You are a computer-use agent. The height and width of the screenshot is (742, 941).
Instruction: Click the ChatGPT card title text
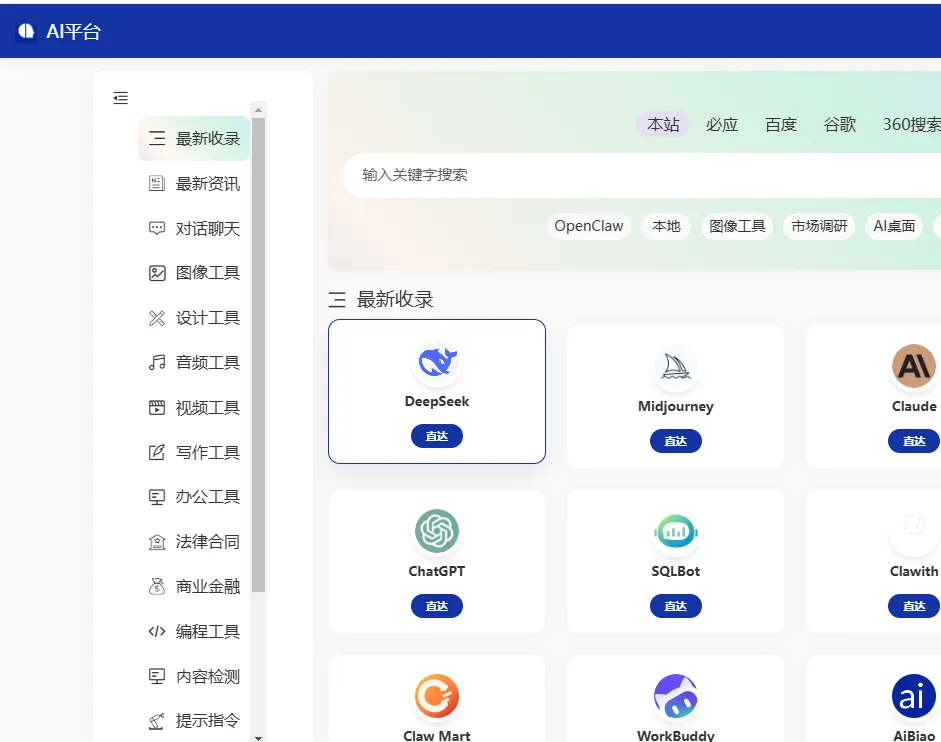[437, 571]
